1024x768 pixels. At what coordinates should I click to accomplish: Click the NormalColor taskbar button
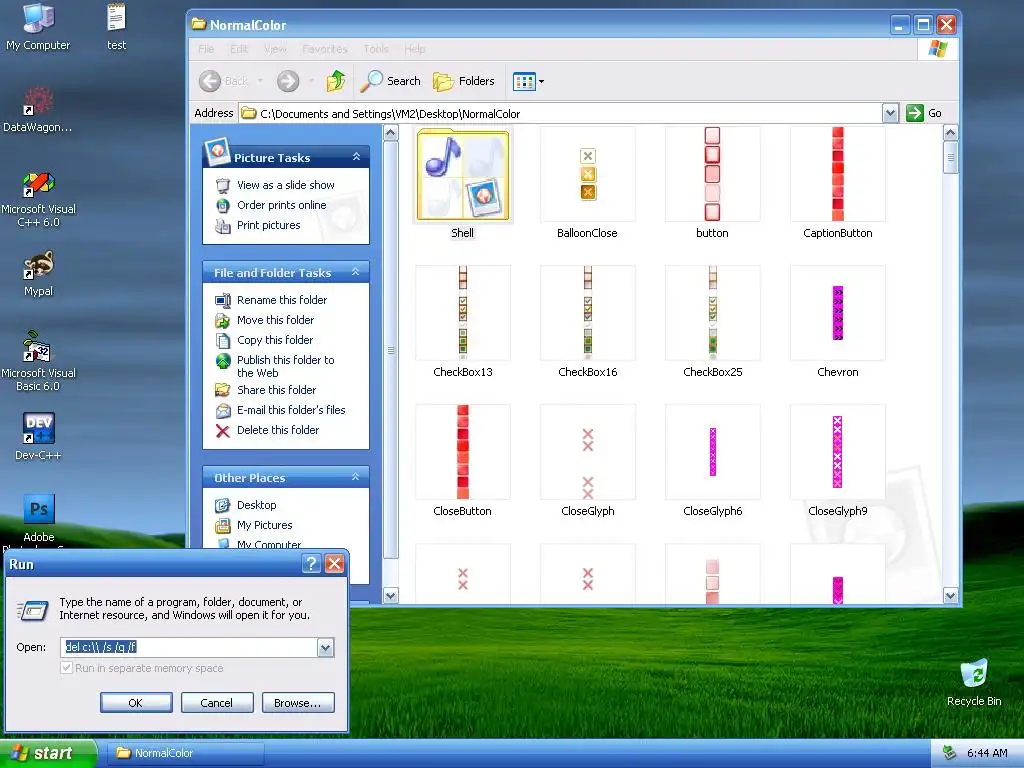coord(187,754)
